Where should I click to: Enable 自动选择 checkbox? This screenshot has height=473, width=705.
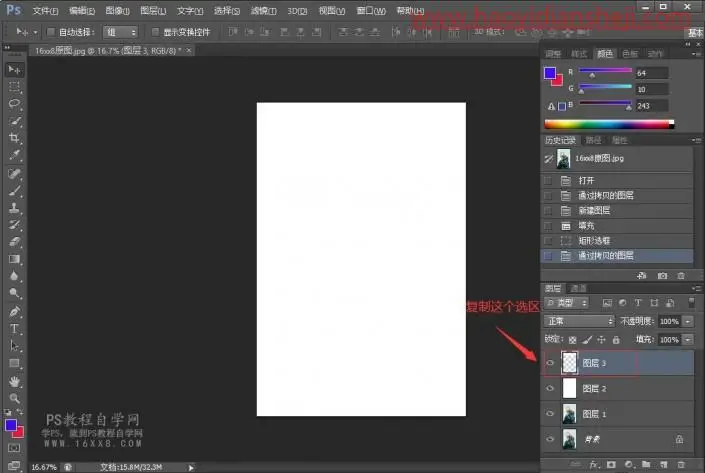(51, 32)
